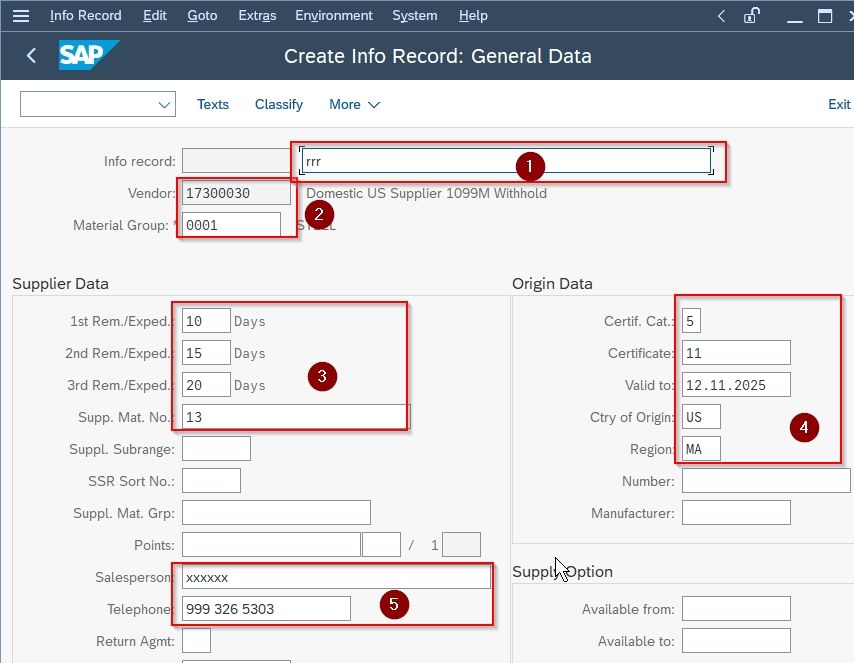Click the Valid to date field
854x663 pixels.
pyautogui.click(x=736, y=385)
